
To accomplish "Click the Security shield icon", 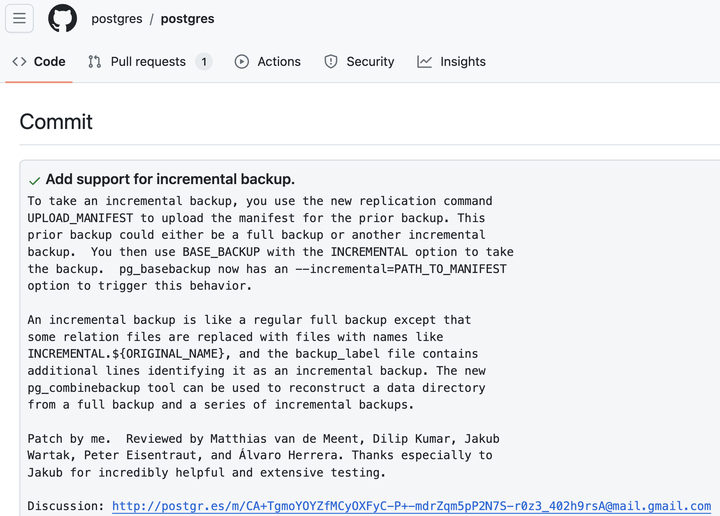I will click(331, 62).
